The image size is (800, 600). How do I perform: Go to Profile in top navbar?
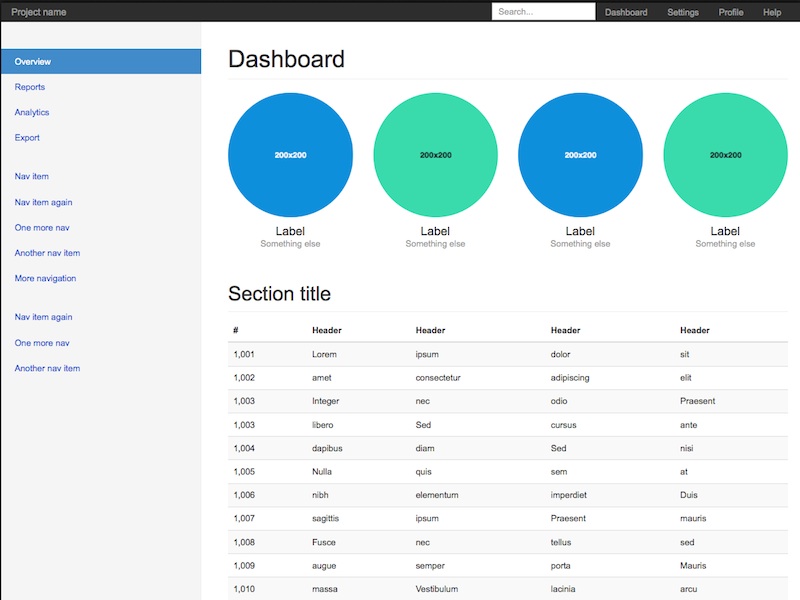731,12
